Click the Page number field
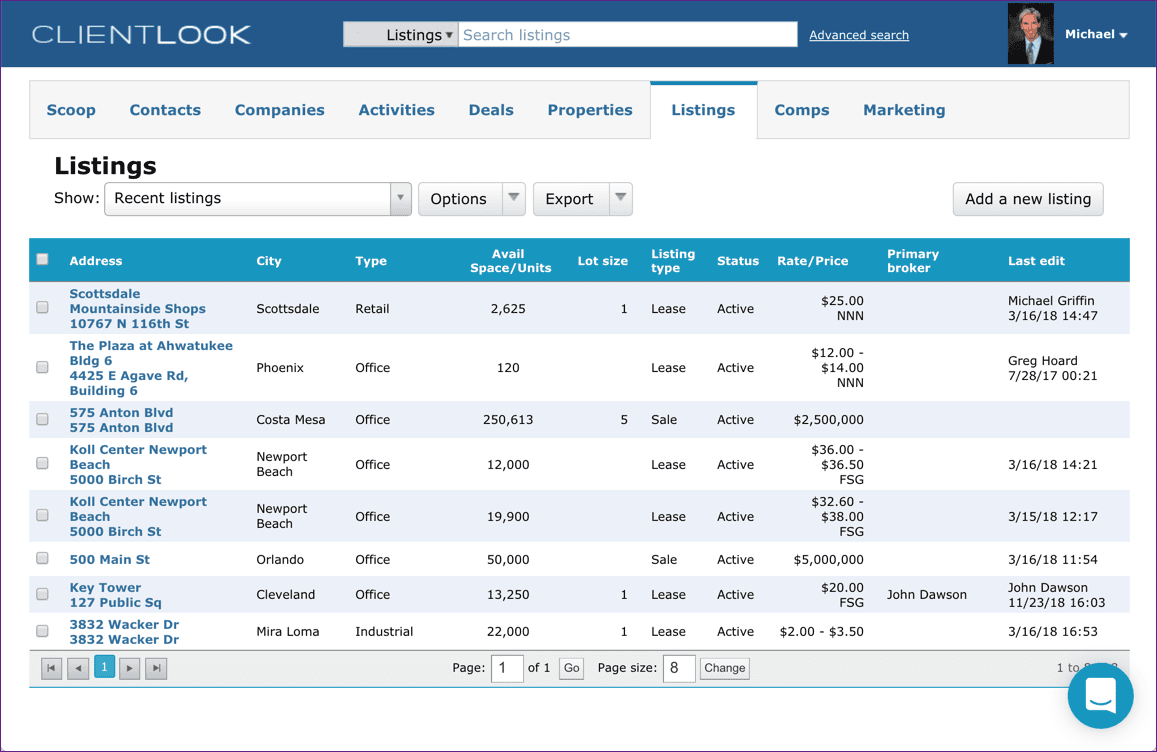 (507, 669)
